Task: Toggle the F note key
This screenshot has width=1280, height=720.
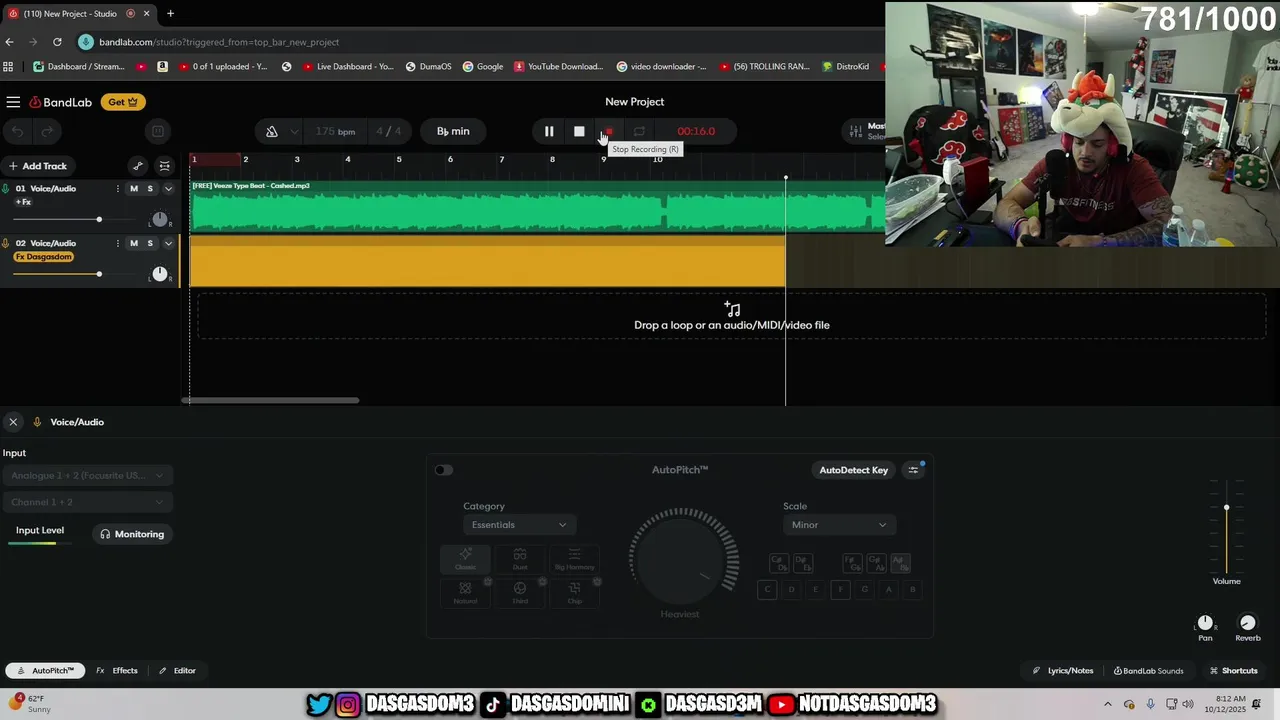Action: 840,589
